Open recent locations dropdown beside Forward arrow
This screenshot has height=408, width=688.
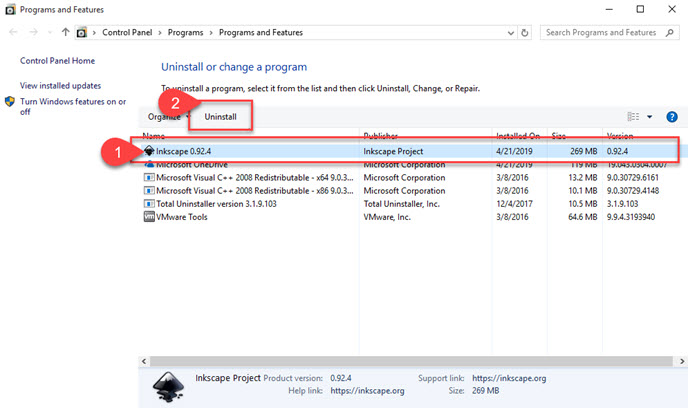50,32
